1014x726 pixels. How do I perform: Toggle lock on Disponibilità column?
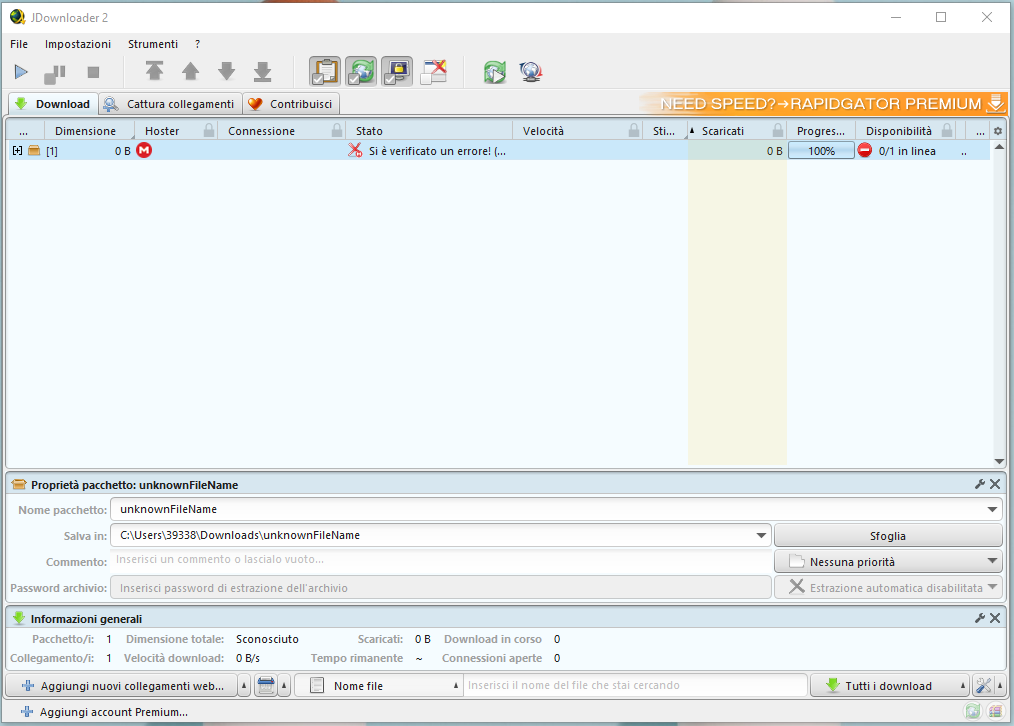point(947,131)
